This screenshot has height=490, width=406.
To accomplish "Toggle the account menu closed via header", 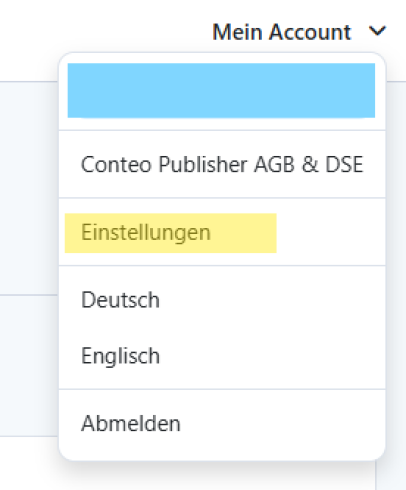I will (299, 32).
